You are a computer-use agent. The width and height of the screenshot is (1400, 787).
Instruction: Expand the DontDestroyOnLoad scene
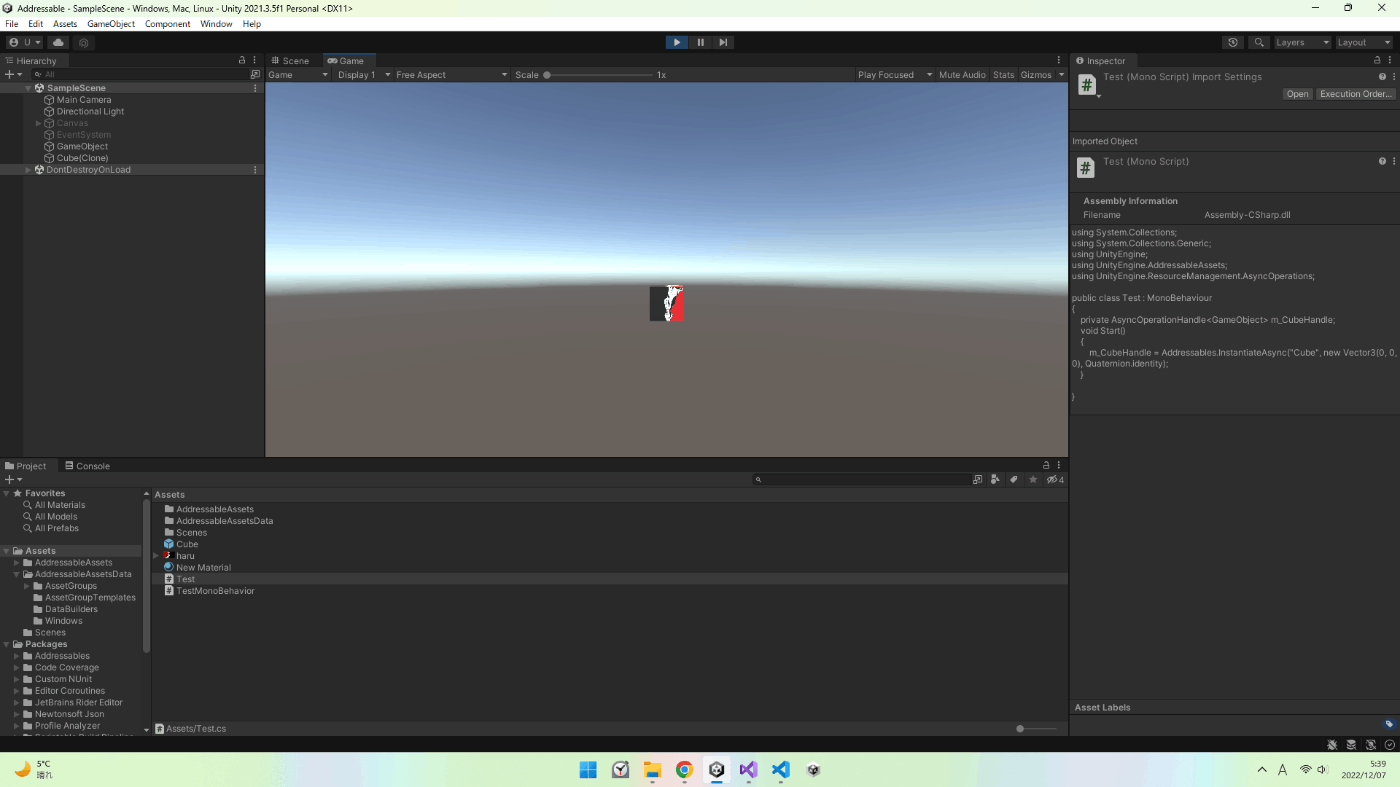pyautogui.click(x=29, y=170)
